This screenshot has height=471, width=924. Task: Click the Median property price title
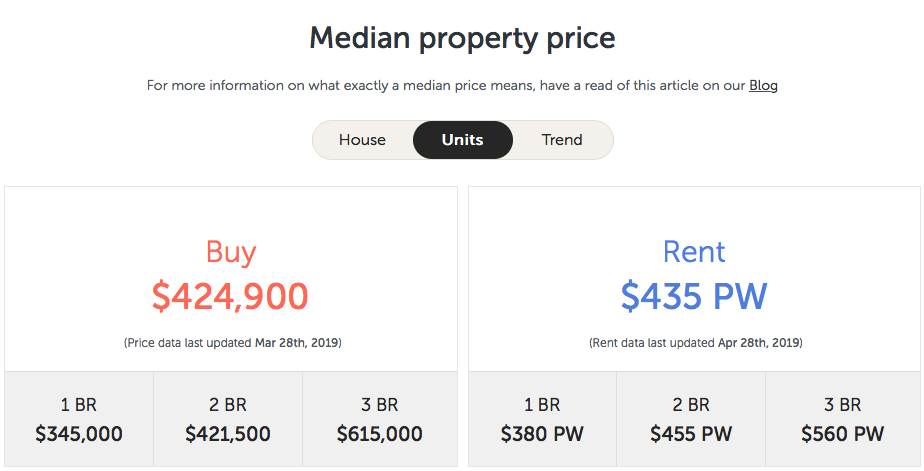pyautogui.click(x=463, y=38)
